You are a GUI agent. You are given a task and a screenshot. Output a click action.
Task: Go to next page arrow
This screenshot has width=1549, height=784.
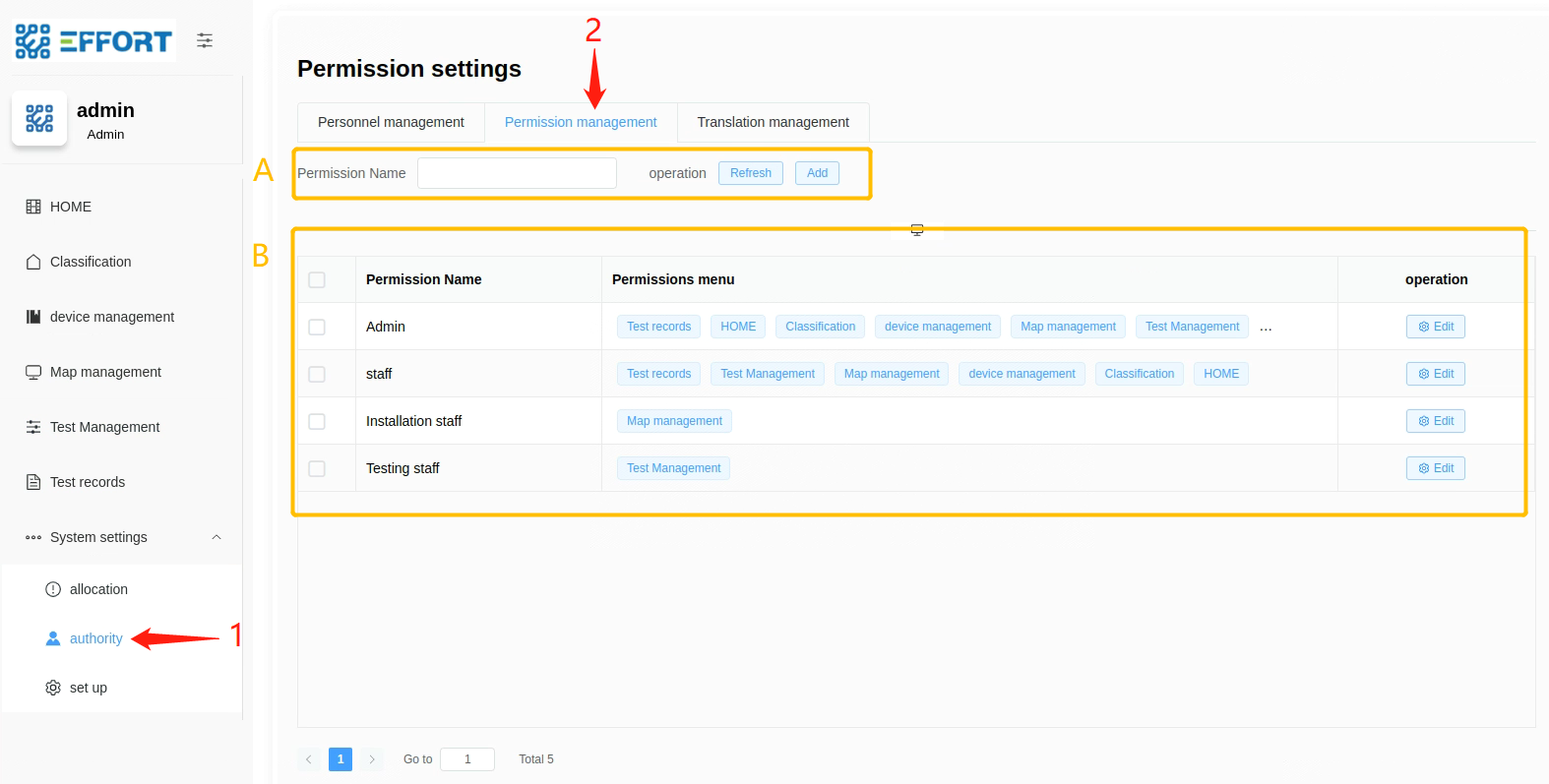[372, 759]
